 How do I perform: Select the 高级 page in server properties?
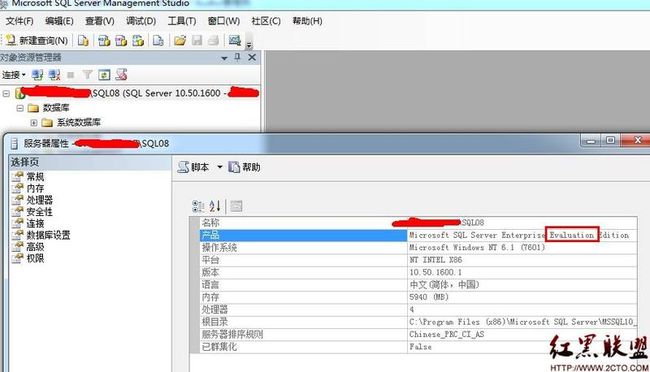pyautogui.click(x=35, y=246)
